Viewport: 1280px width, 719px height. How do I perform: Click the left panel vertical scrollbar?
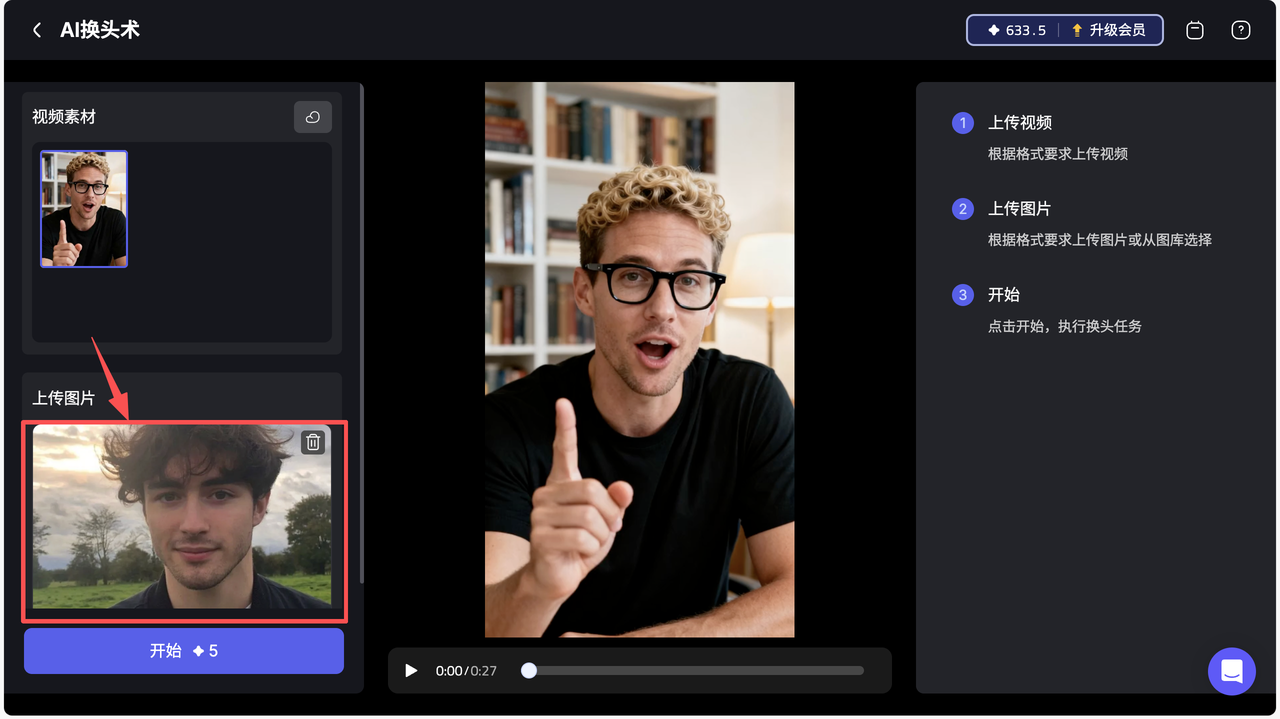361,330
